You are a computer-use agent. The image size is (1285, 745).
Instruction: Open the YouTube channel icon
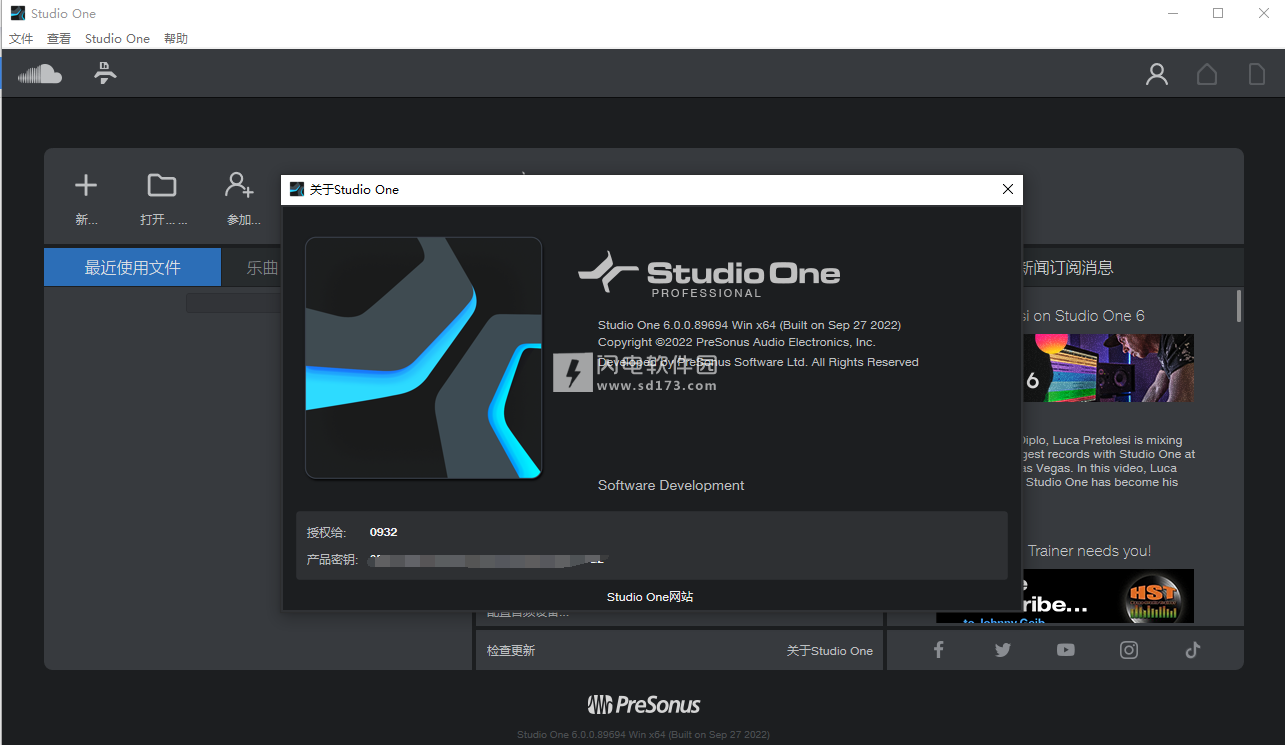(x=1066, y=650)
